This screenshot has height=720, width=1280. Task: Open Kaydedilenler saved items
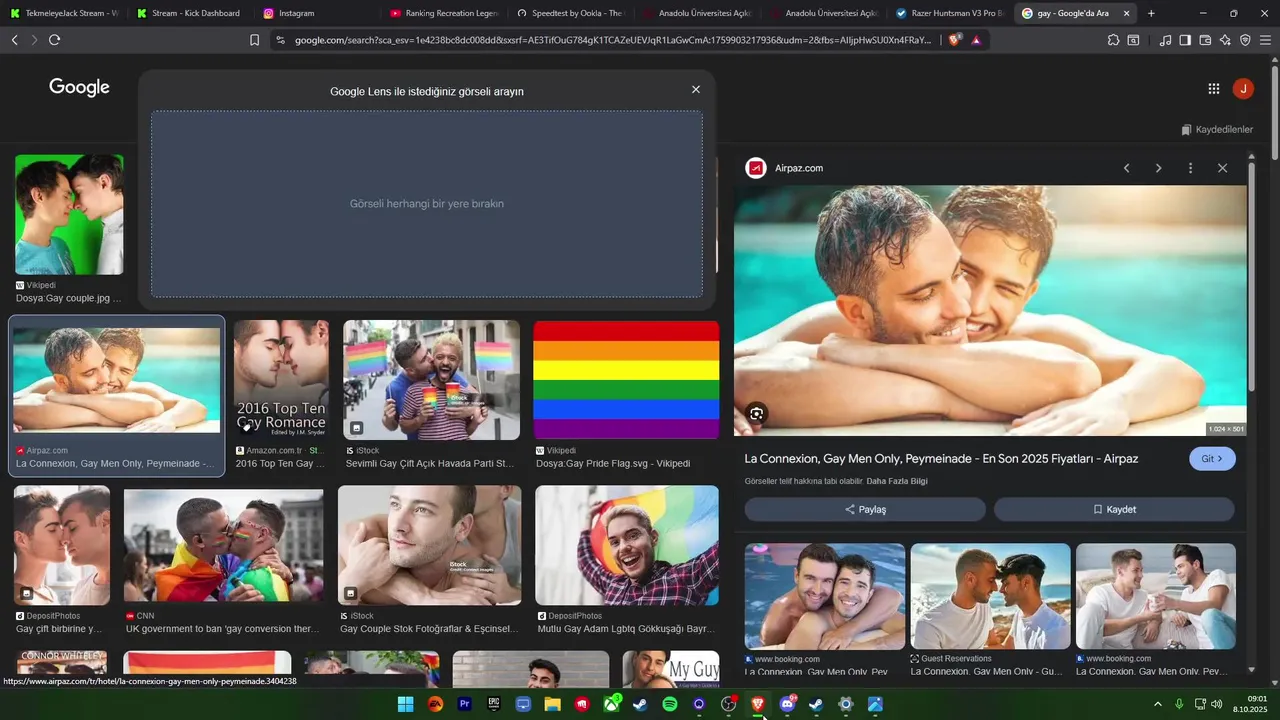coord(1217,130)
